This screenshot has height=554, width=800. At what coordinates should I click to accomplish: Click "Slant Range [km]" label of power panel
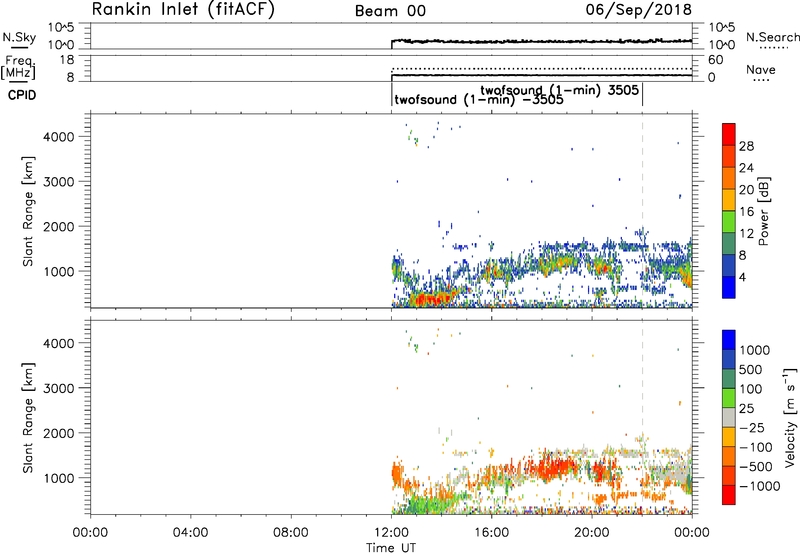28,211
